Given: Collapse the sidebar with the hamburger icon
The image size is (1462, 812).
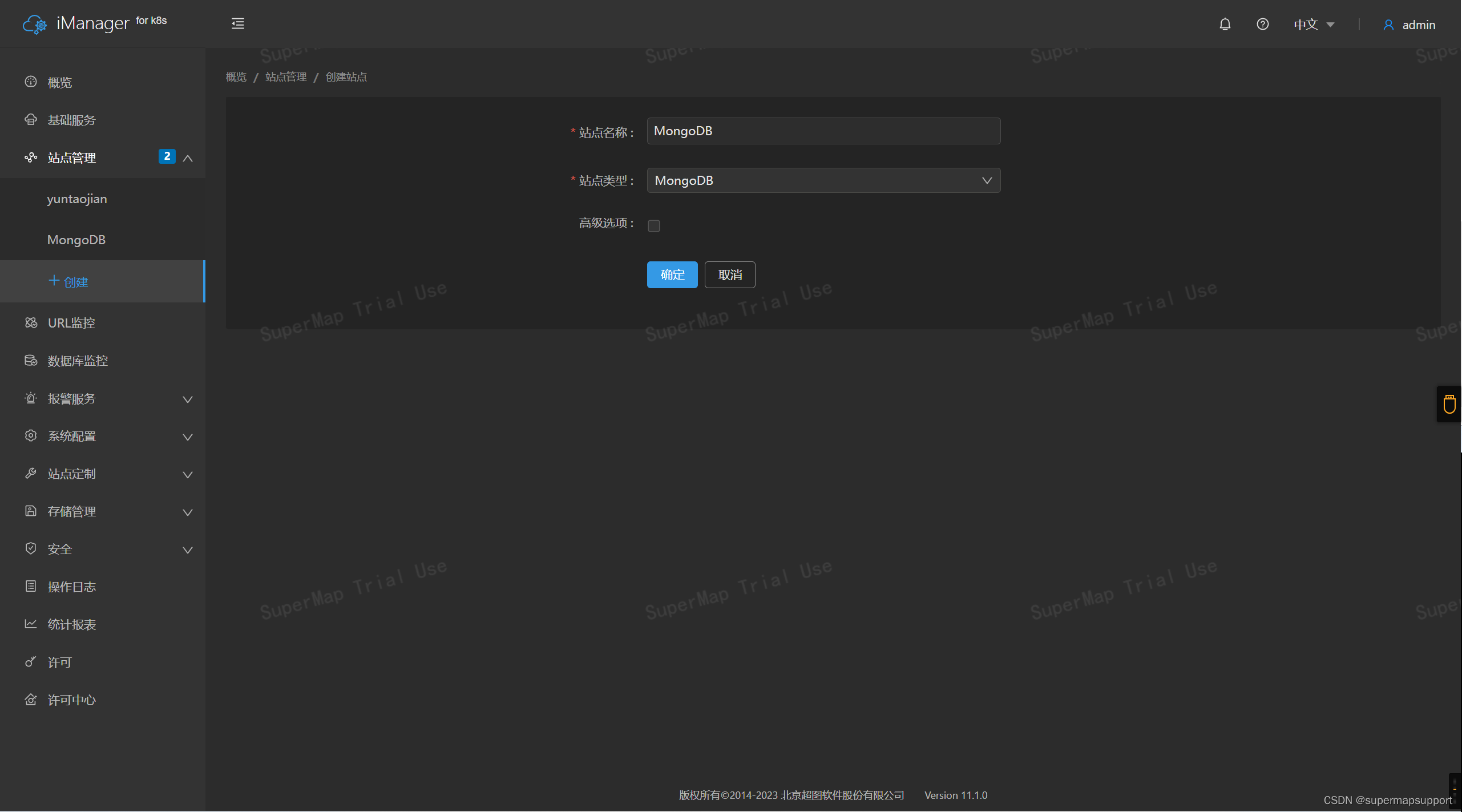Looking at the screenshot, I should pyautogui.click(x=238, y=23).
